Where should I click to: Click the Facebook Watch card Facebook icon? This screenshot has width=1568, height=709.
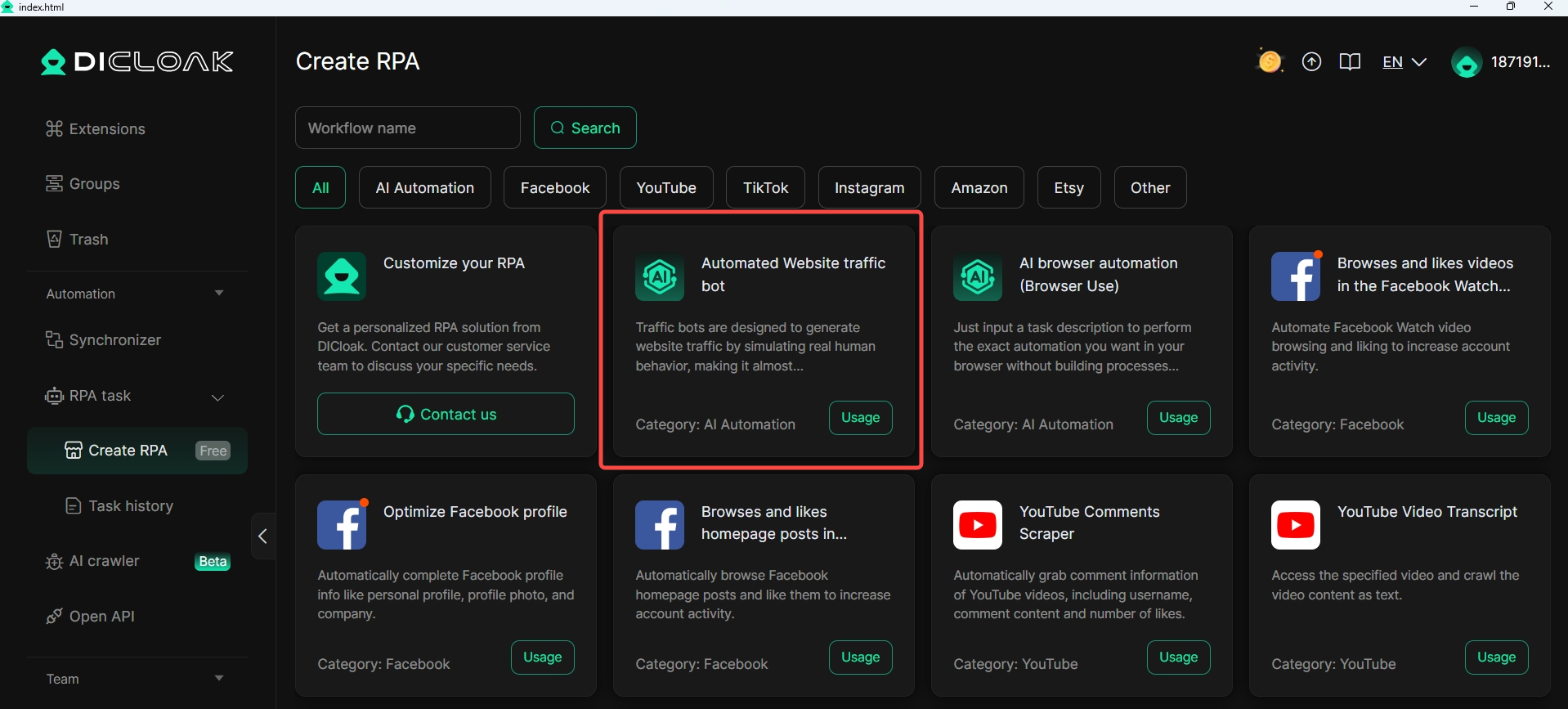coord(1296,276)
